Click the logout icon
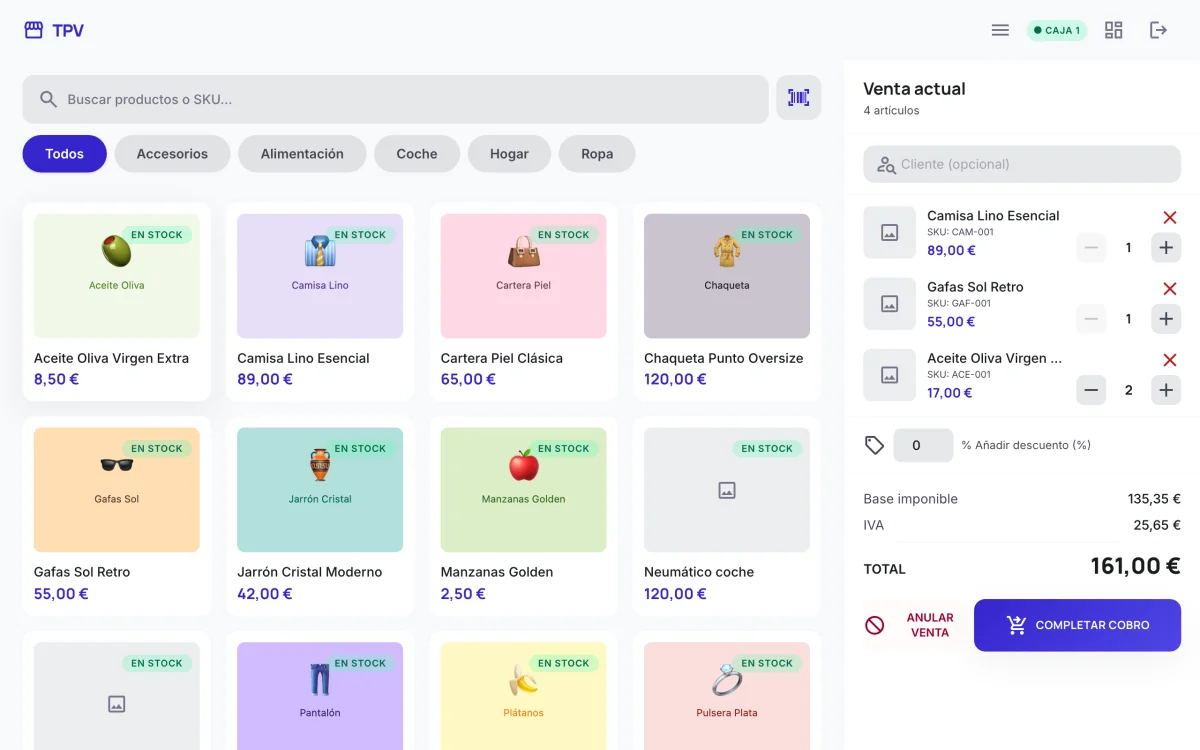 click(x=1158, y=30)
